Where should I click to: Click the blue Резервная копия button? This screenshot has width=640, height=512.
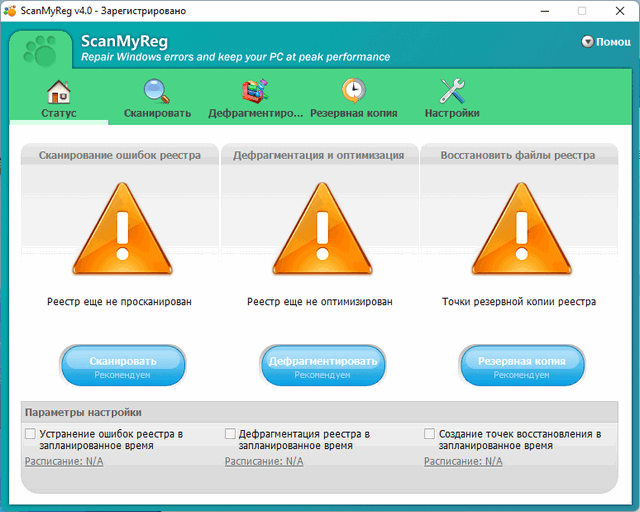tap(522, 365)
